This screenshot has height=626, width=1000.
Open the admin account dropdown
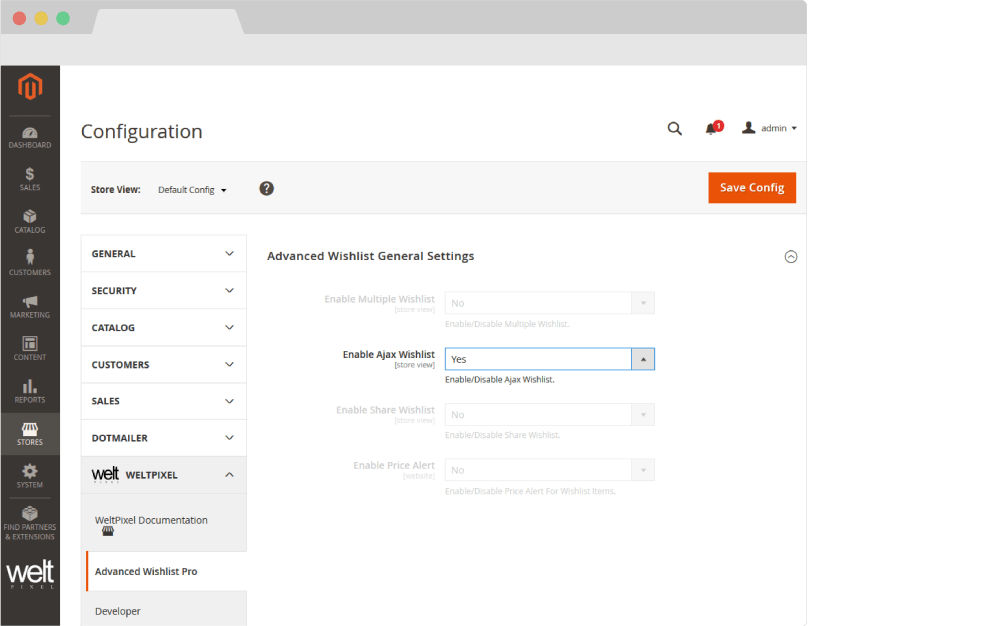(x=770, y=129)
